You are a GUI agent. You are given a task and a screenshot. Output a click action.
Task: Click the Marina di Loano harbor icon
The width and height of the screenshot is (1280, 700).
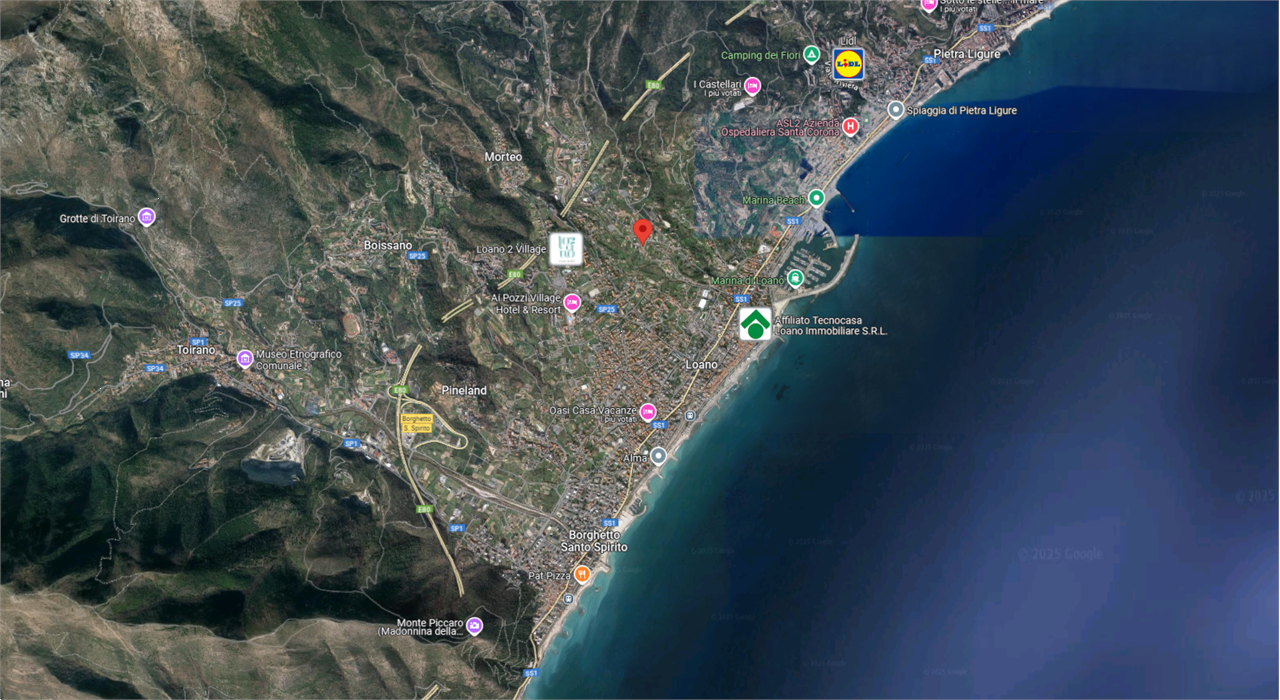pyautogui.click(x=795, y=279)
